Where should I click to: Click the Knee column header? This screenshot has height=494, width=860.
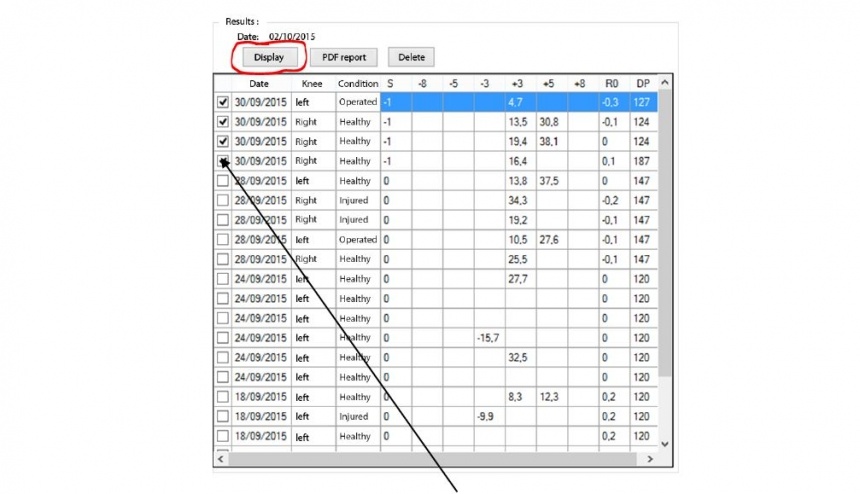312,83
